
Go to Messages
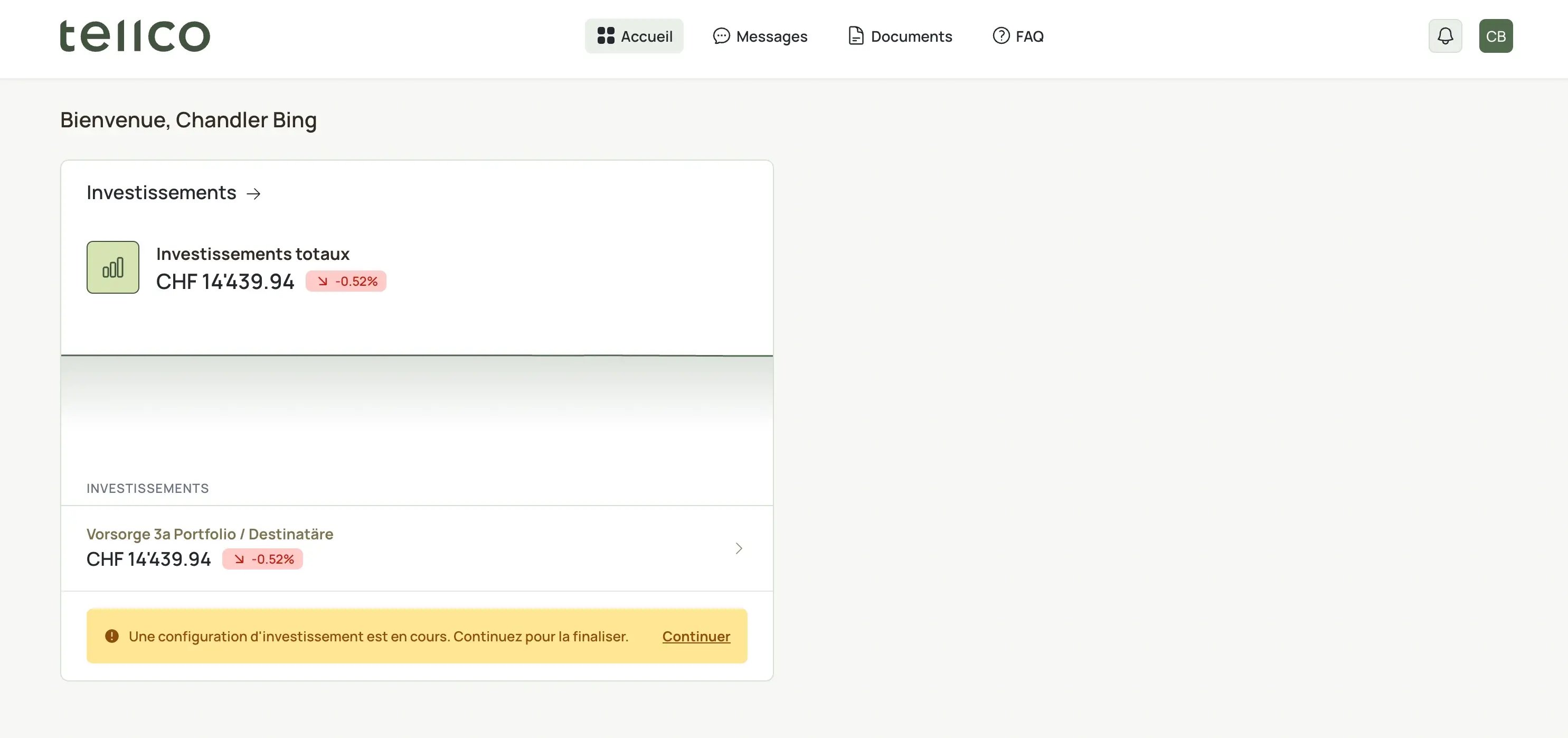pyautogui.click(x=760, y=36)
